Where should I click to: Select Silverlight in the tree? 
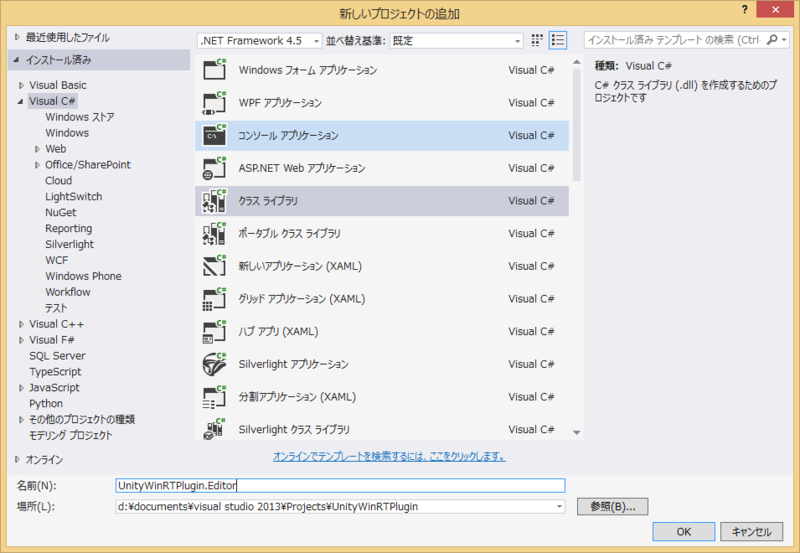pos(69,244)
